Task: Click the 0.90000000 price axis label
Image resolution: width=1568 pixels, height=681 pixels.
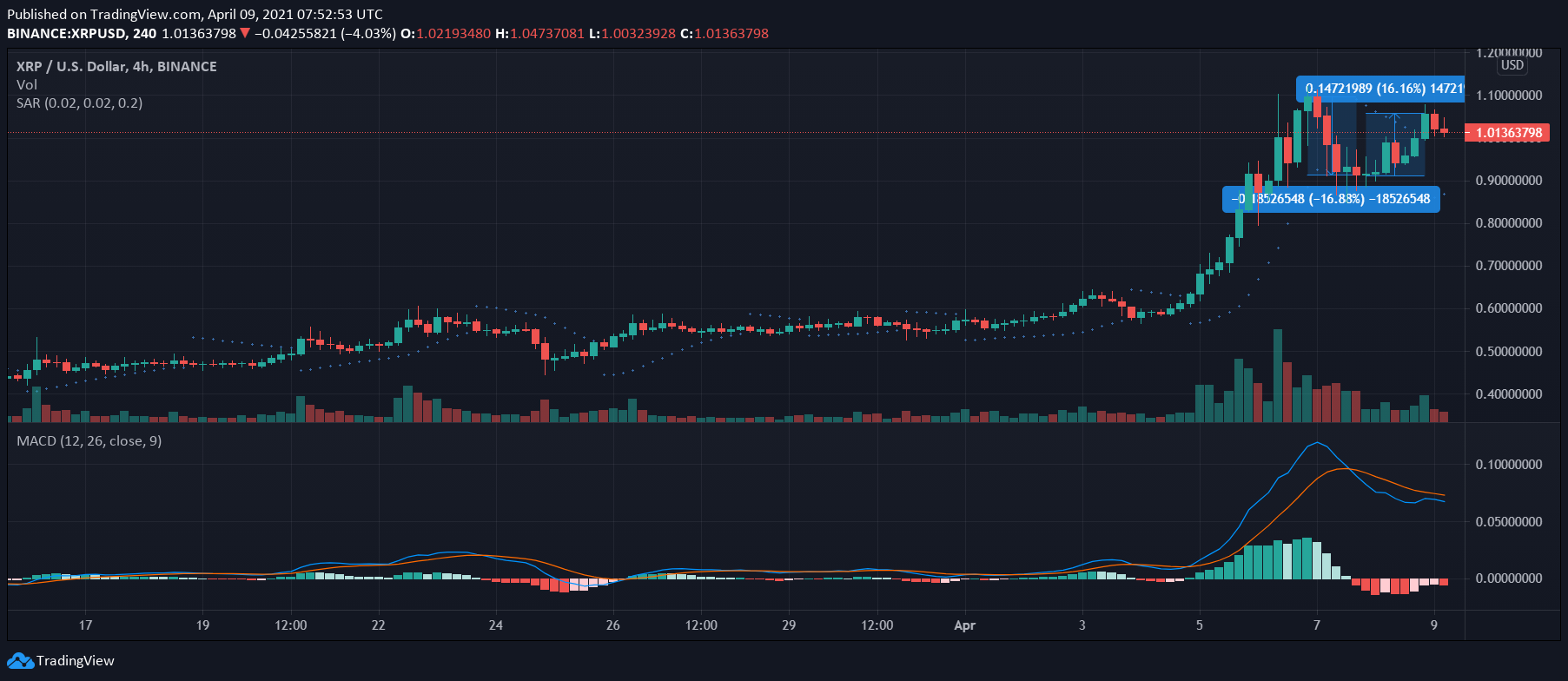Action: click(x=1509, y=181)
